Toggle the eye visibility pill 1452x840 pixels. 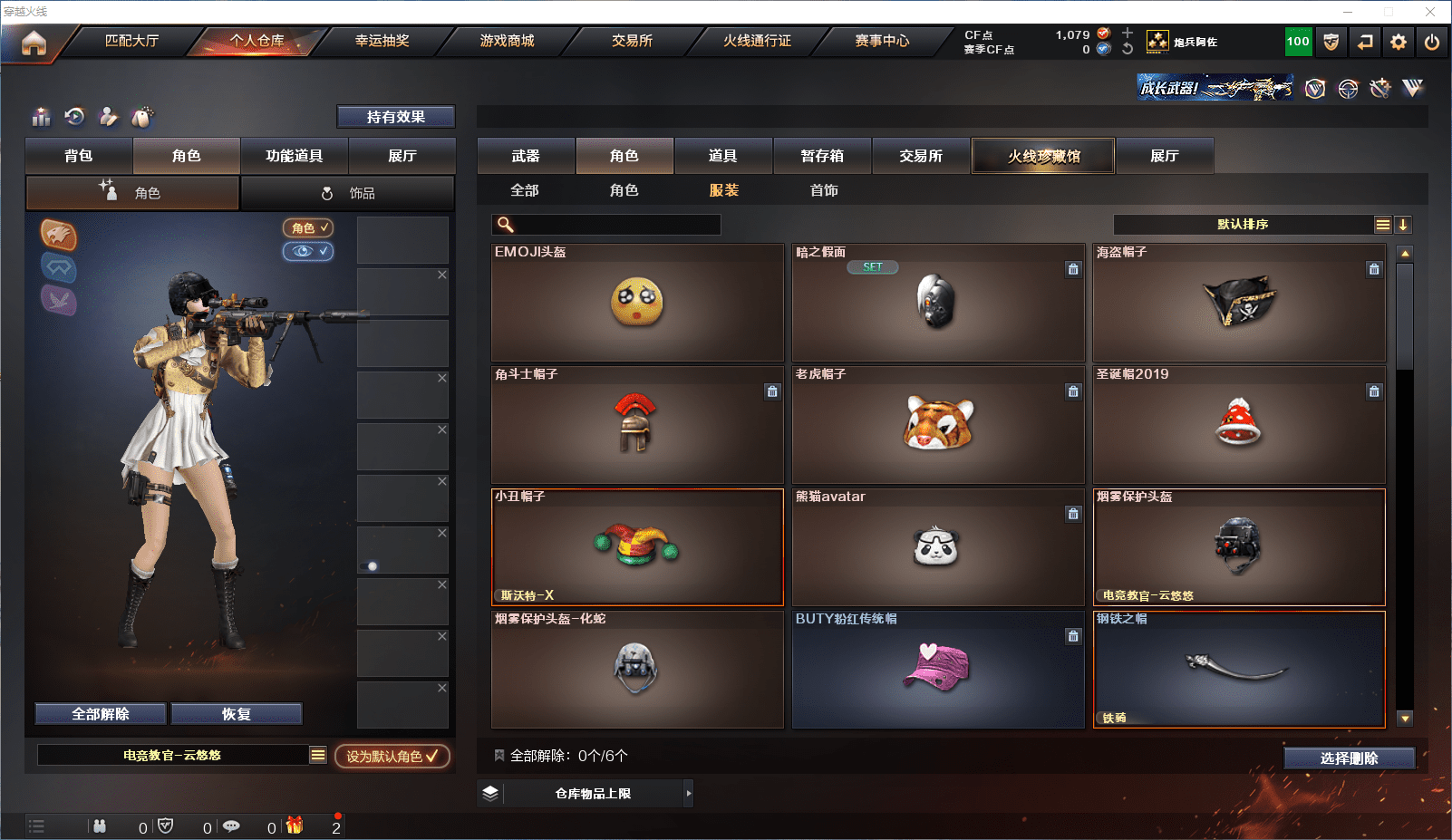(308, 251)
